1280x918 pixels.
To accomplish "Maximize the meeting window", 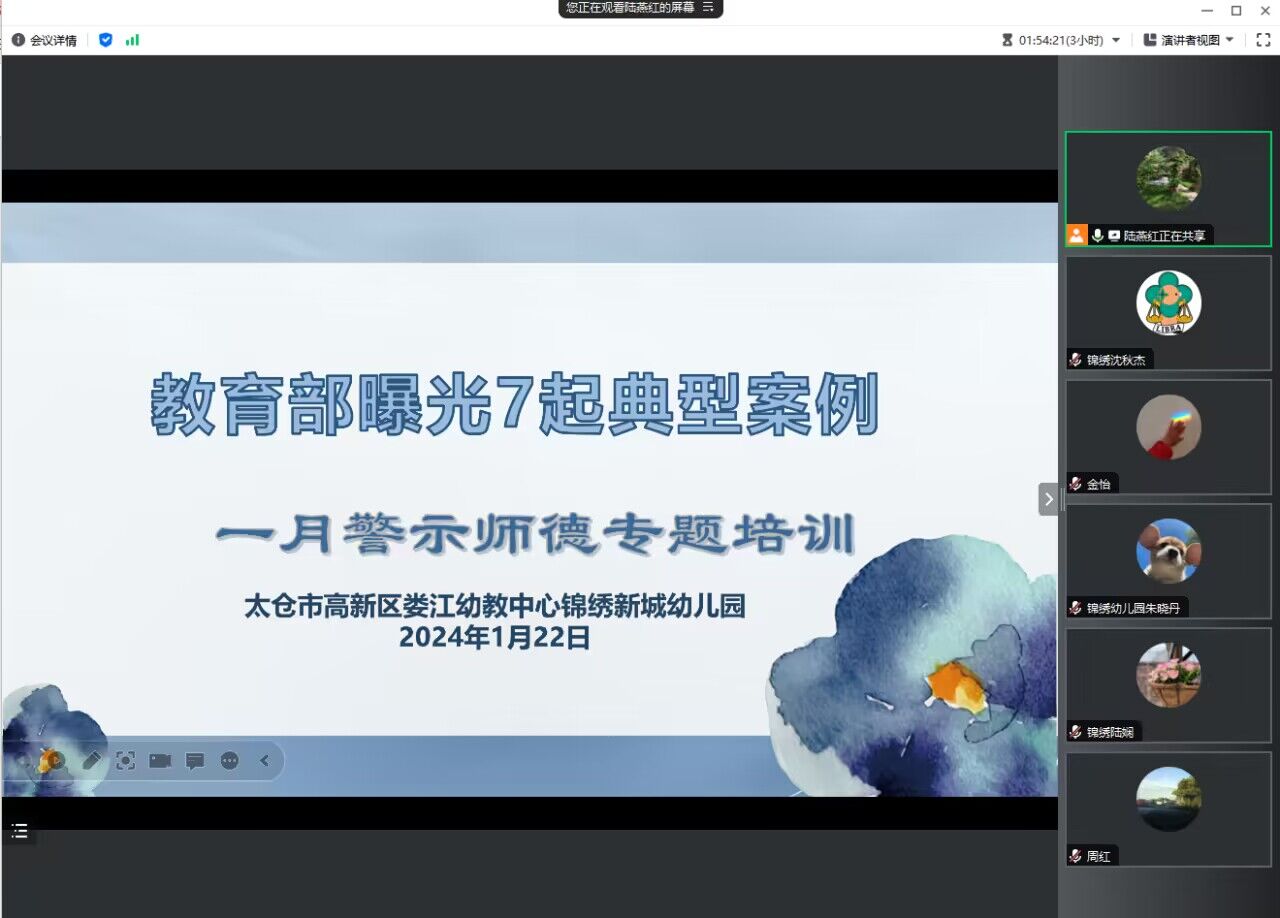I will click(x=1236, y=10).
